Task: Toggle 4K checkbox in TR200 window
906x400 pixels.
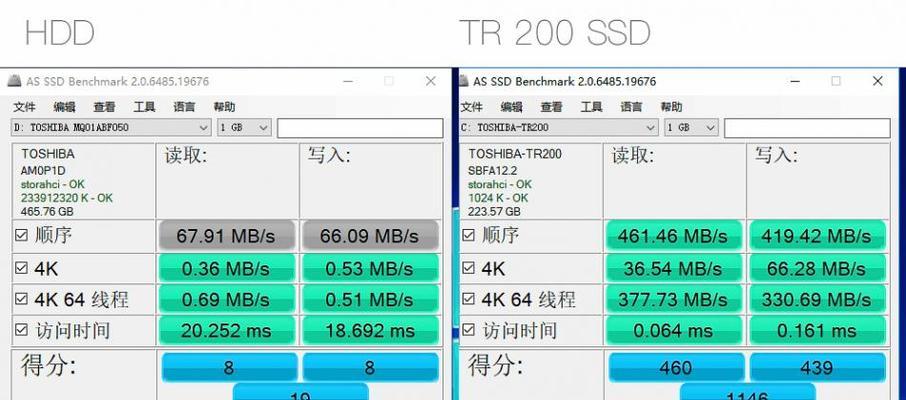Action: tap(469, 268)
